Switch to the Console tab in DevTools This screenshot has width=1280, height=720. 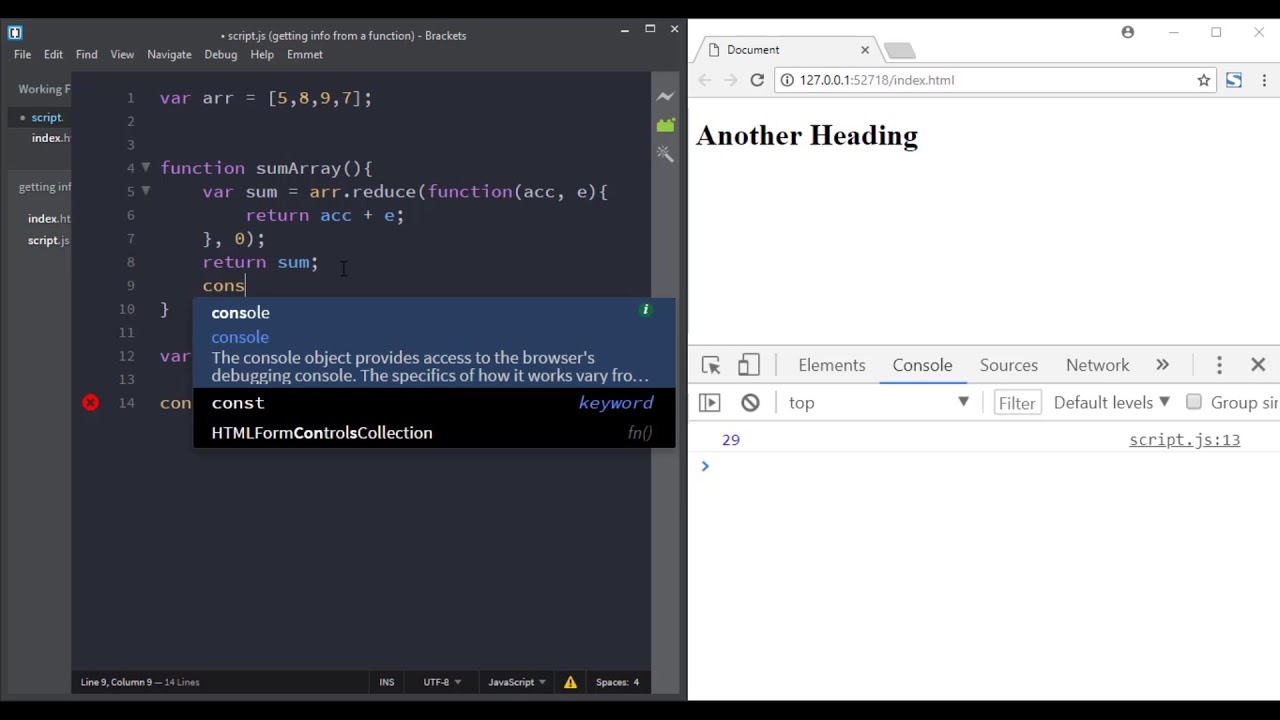tap(922, 365)
